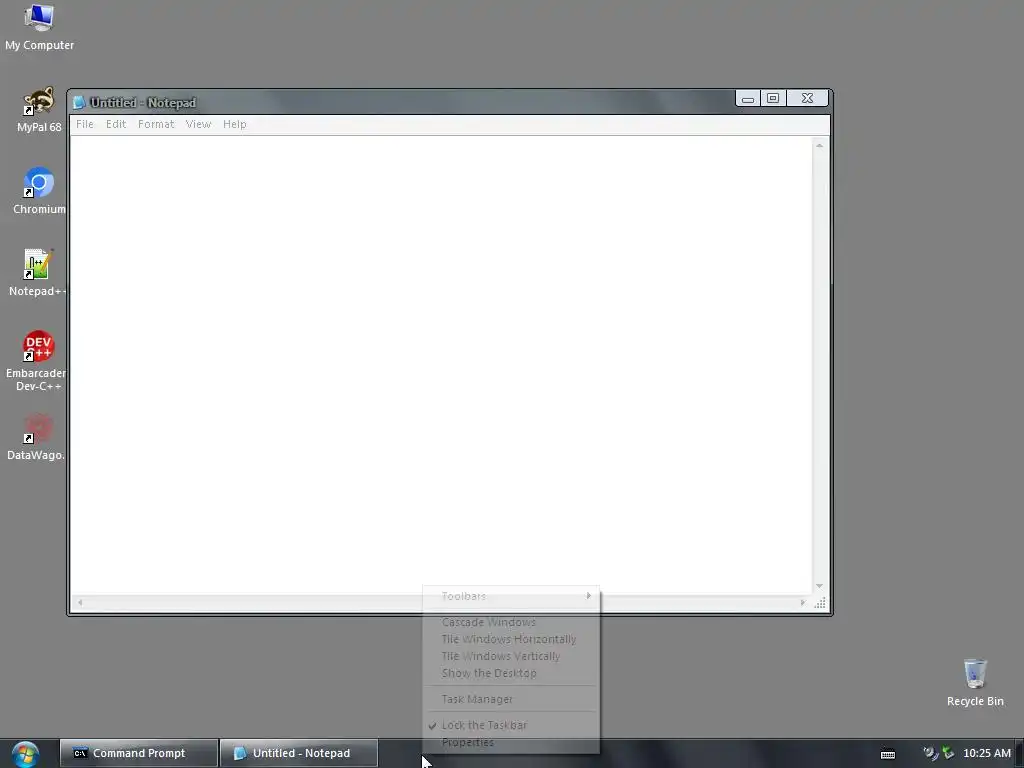Click the volume tray icon
The height and width of the screenshot is (768, 1024).
point(929,753)
